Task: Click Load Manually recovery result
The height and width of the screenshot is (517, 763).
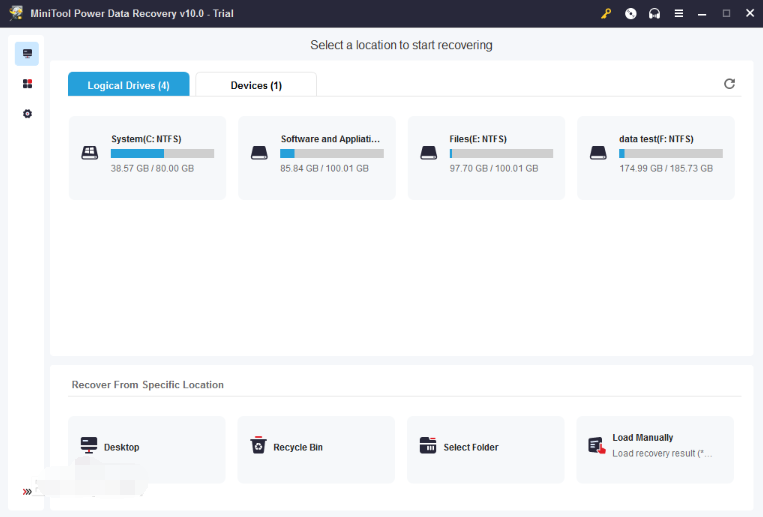Action: (655, 445)
